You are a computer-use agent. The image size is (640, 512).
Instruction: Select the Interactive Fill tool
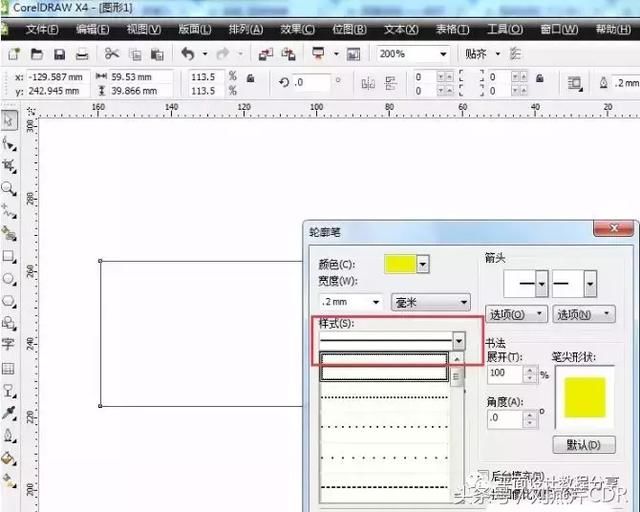pos(9,481)
